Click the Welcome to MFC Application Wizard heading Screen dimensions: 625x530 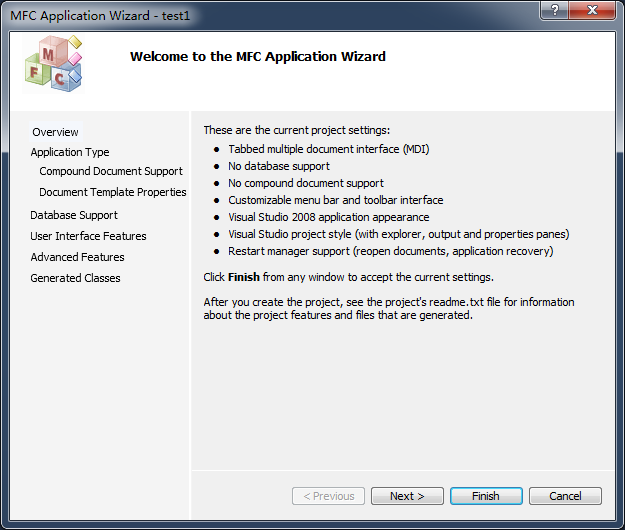tap(258, 57)
